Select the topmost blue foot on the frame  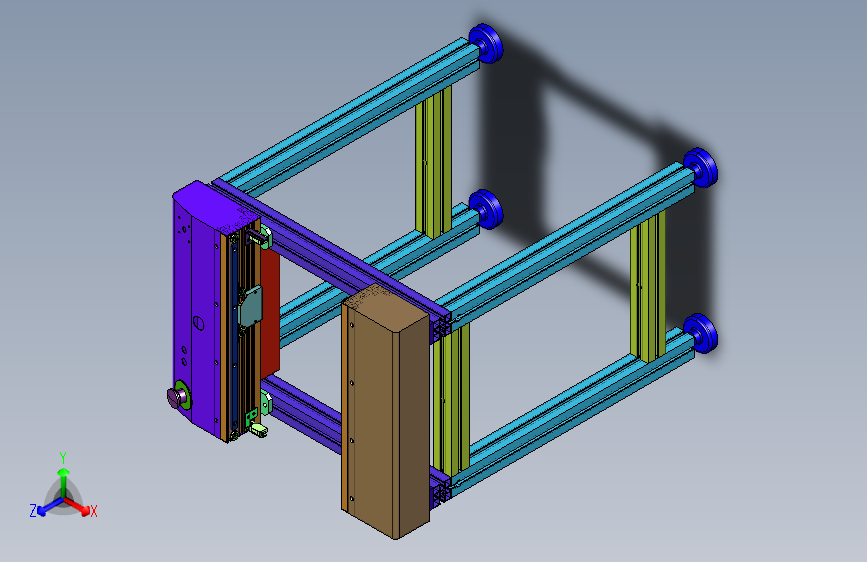click(x=486, y=43)
